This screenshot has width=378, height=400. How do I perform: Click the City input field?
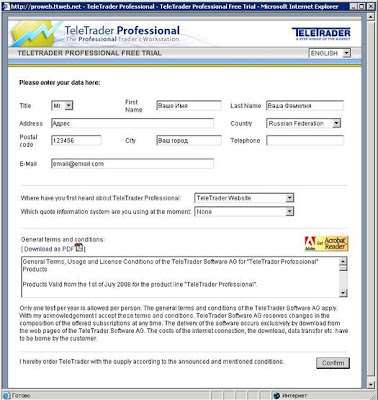coord(189,140)
